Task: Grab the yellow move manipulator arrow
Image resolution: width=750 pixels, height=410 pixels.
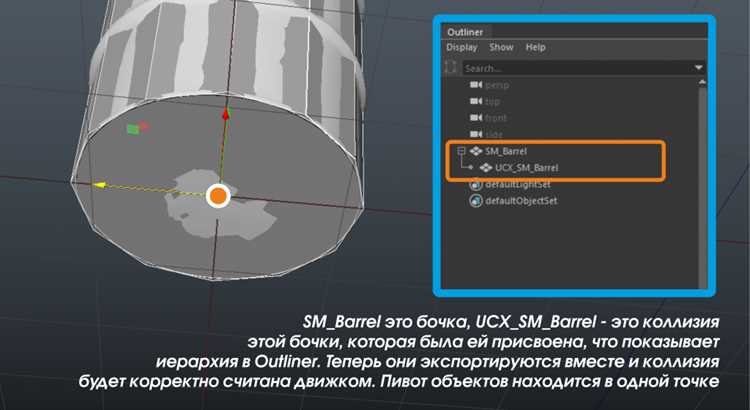Action: pos(99,185)
